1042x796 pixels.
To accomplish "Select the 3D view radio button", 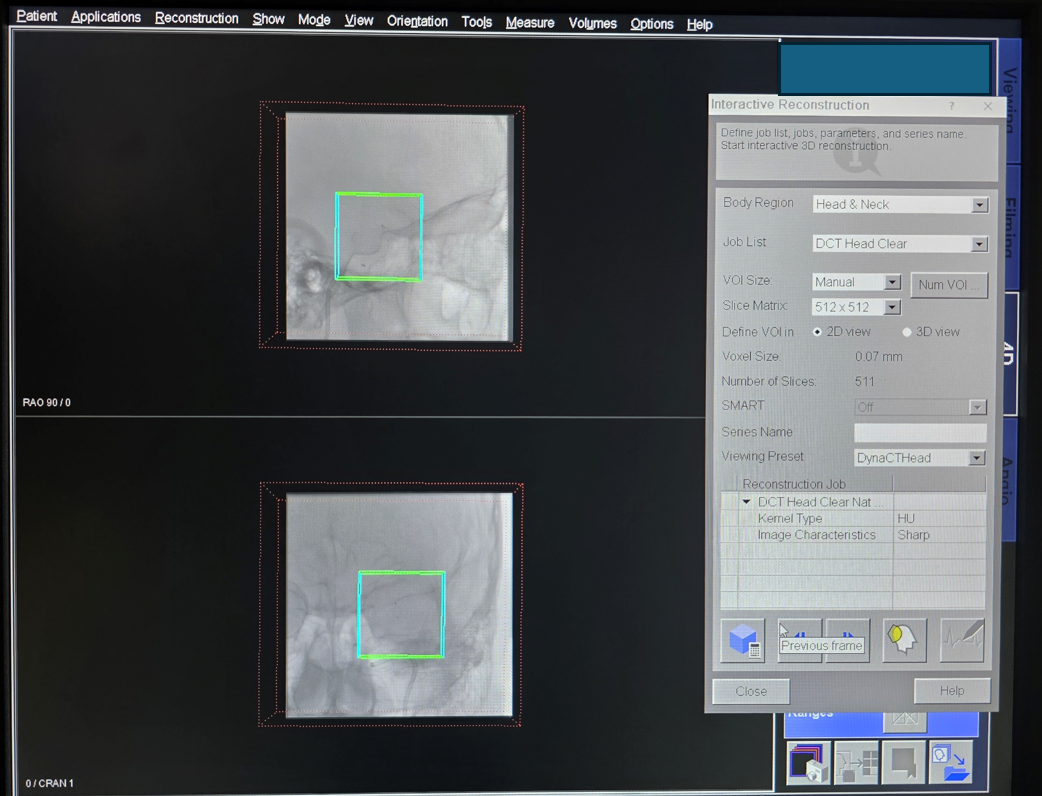I will (x=907, y=332).
